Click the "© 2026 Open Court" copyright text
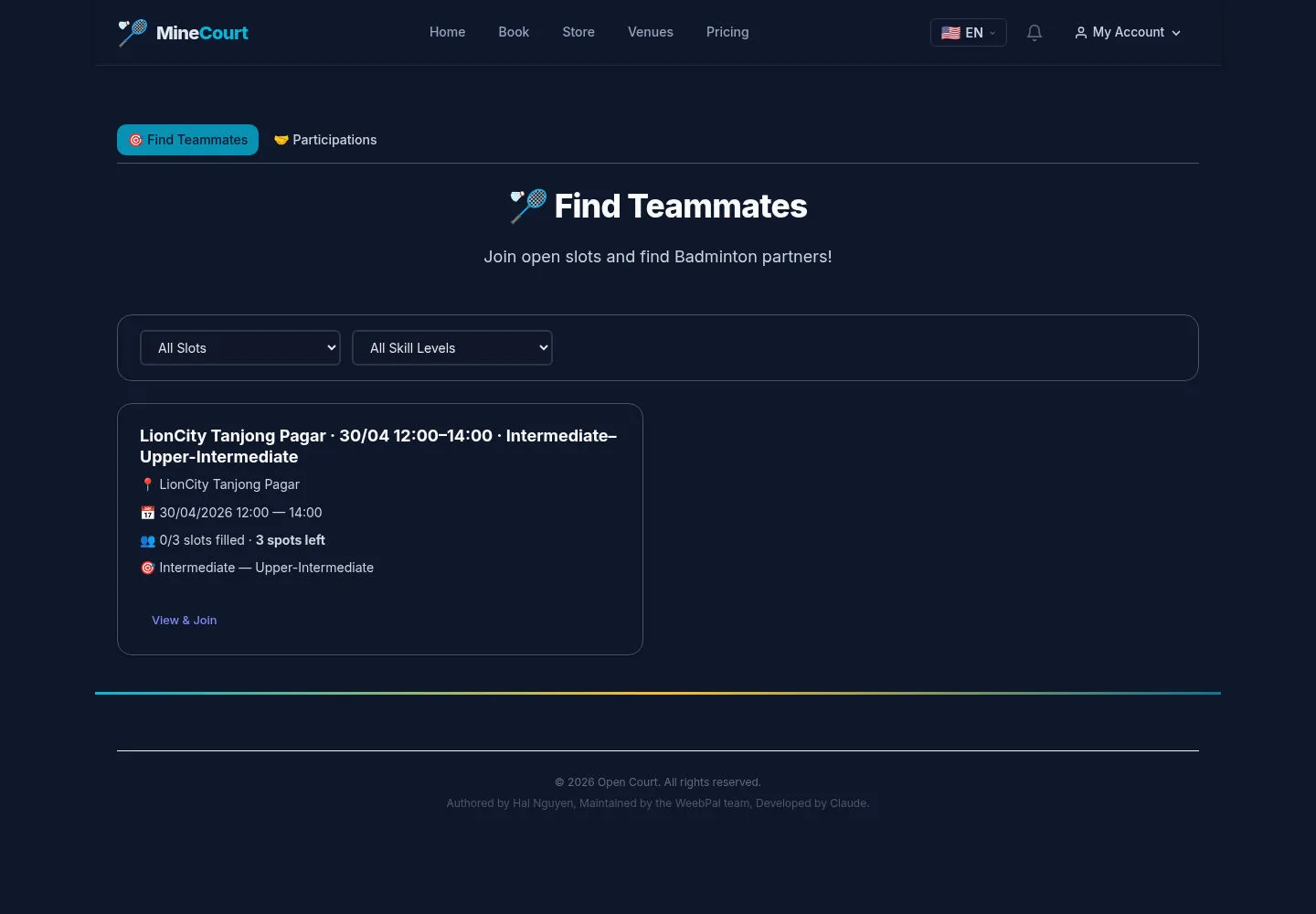1316x914 pixels. (x=658, y=782)
